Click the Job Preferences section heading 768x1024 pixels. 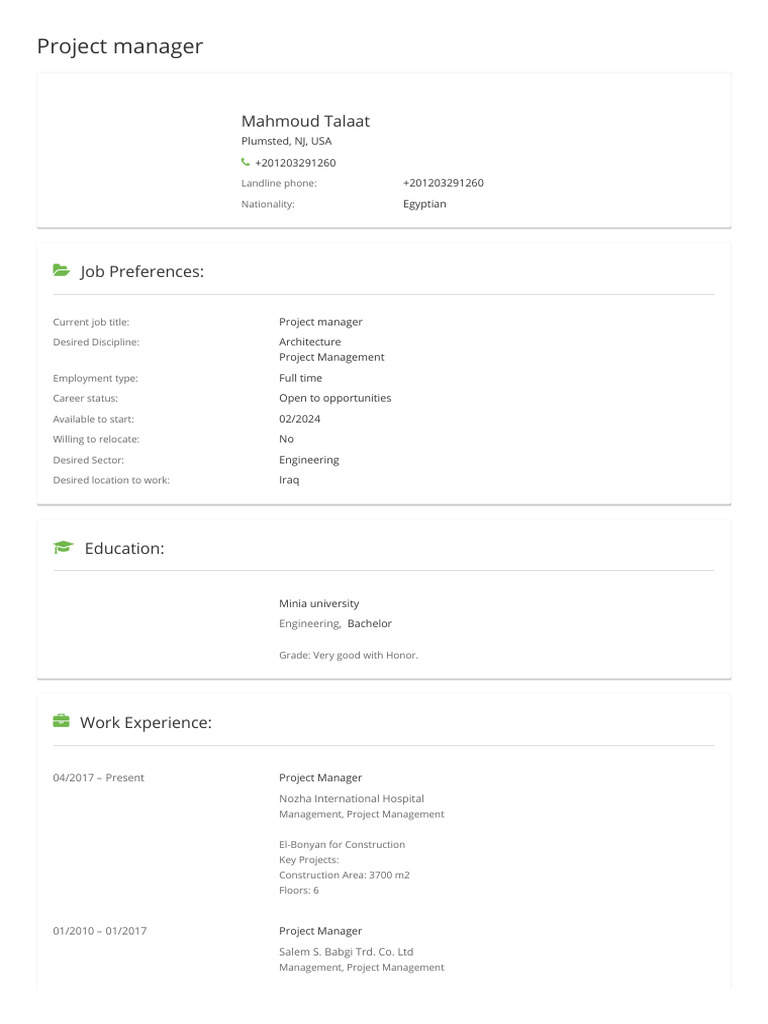(x=142, y=271)
